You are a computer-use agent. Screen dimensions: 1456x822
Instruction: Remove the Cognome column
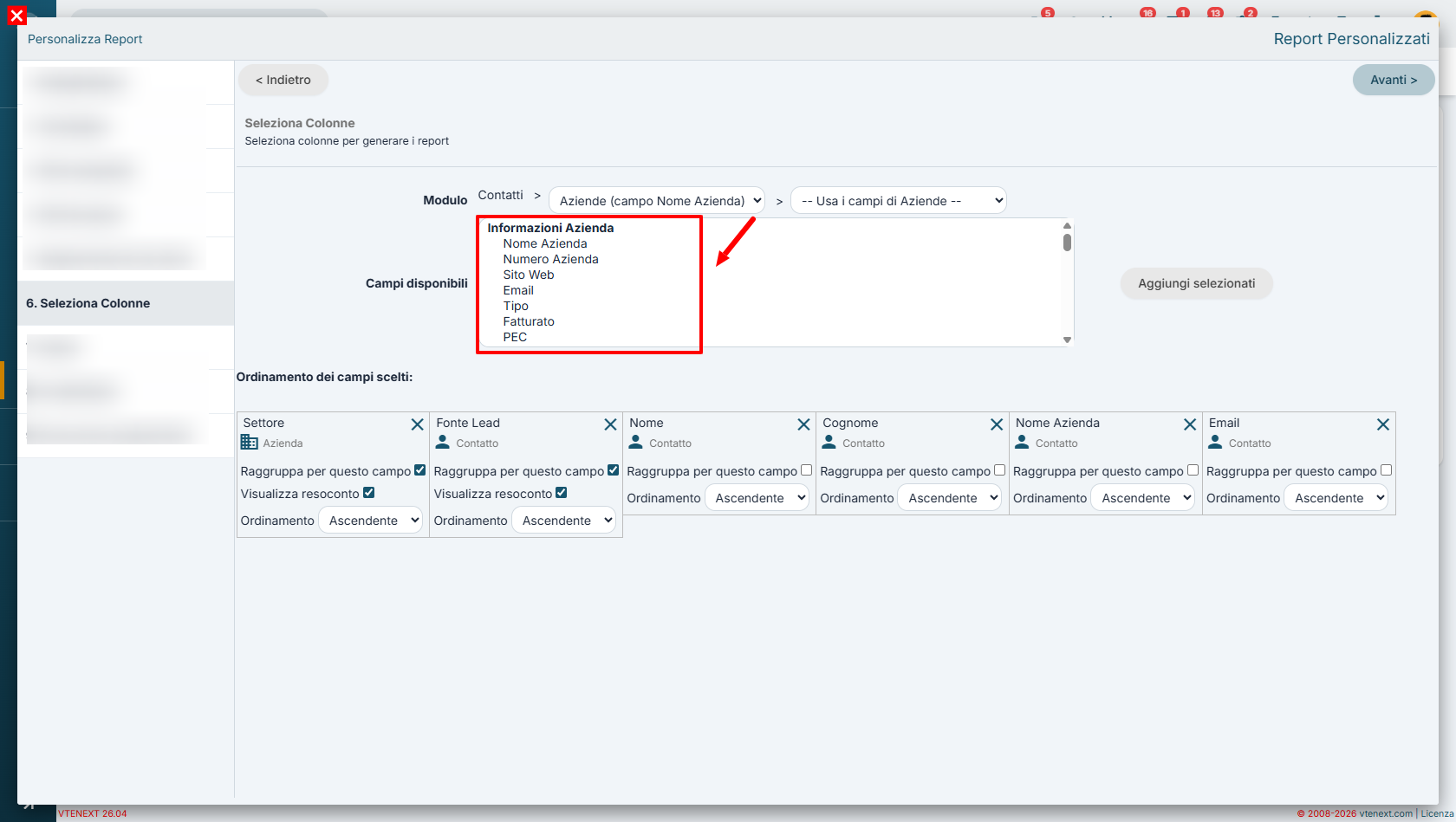pyautogui.click(x=998, y=424)
